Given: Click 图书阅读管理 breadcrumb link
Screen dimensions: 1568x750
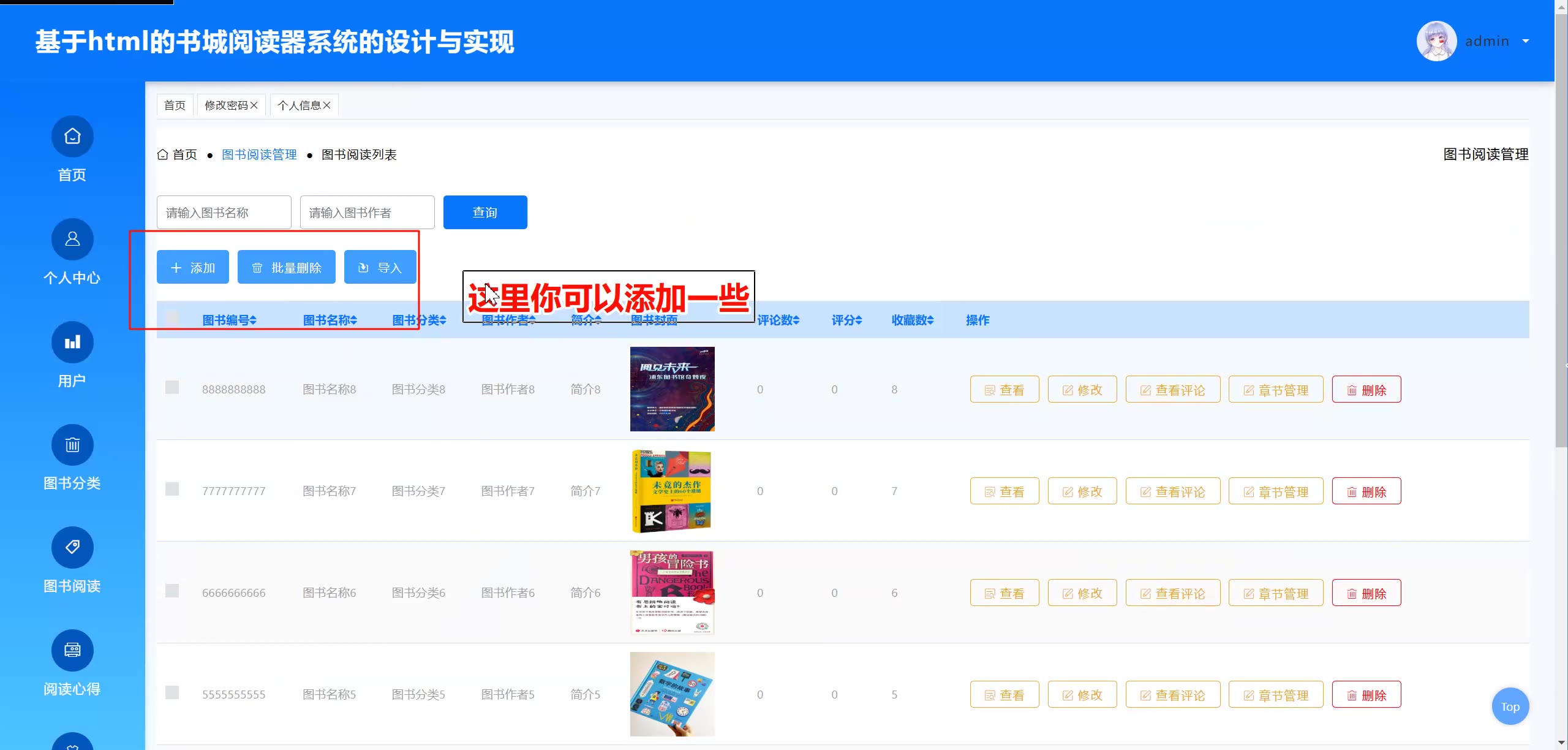Looking at the screenshot, I should (x=259, y=154).
